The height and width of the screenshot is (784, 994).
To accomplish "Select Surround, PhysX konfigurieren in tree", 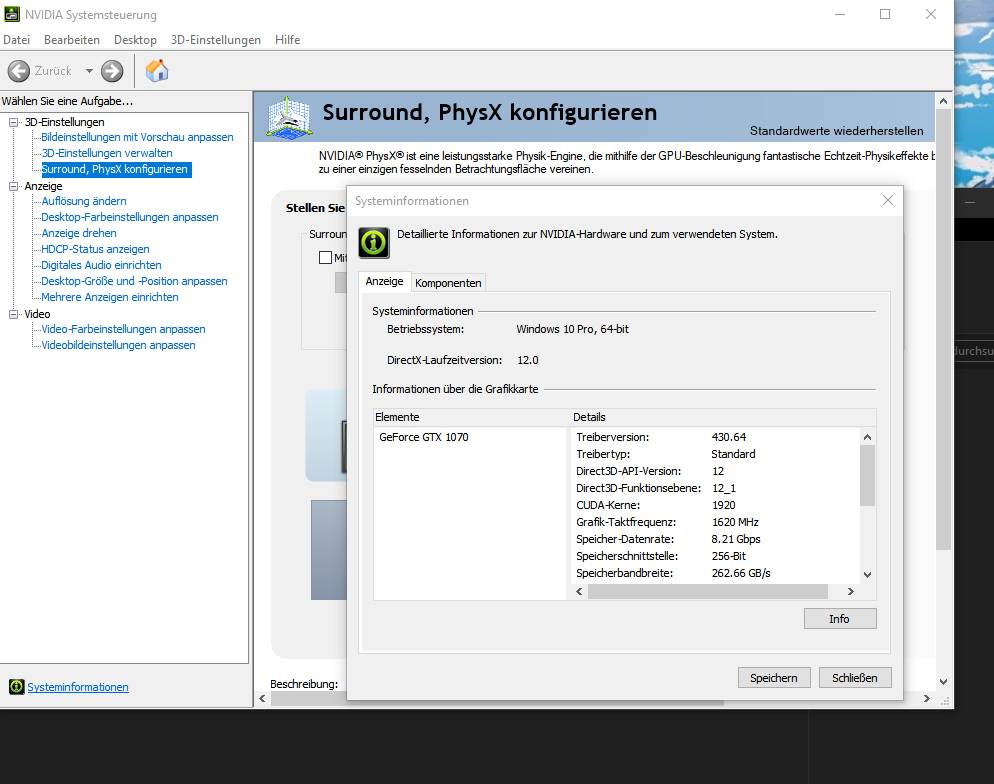I will click(115, 169).
